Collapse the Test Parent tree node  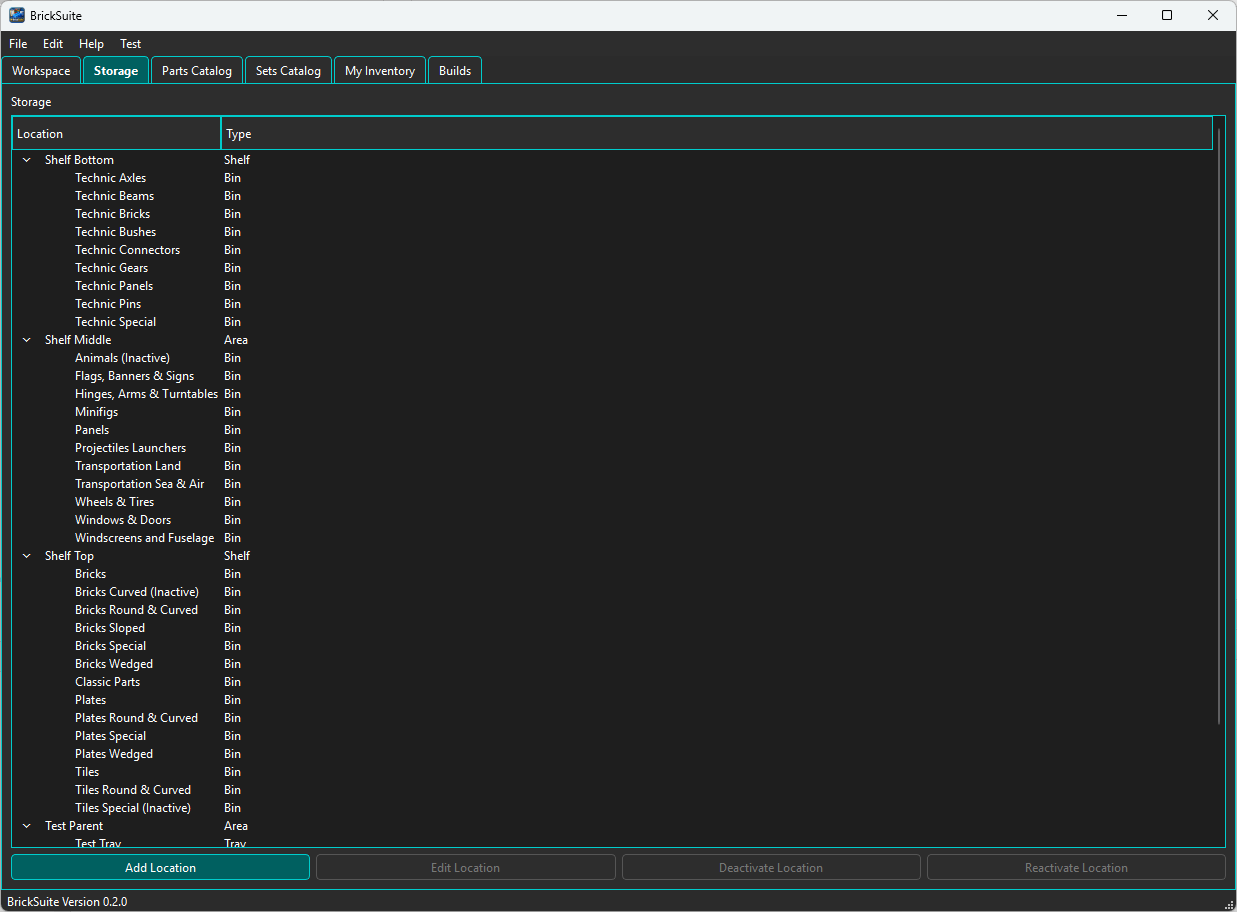tap(27, 826)
